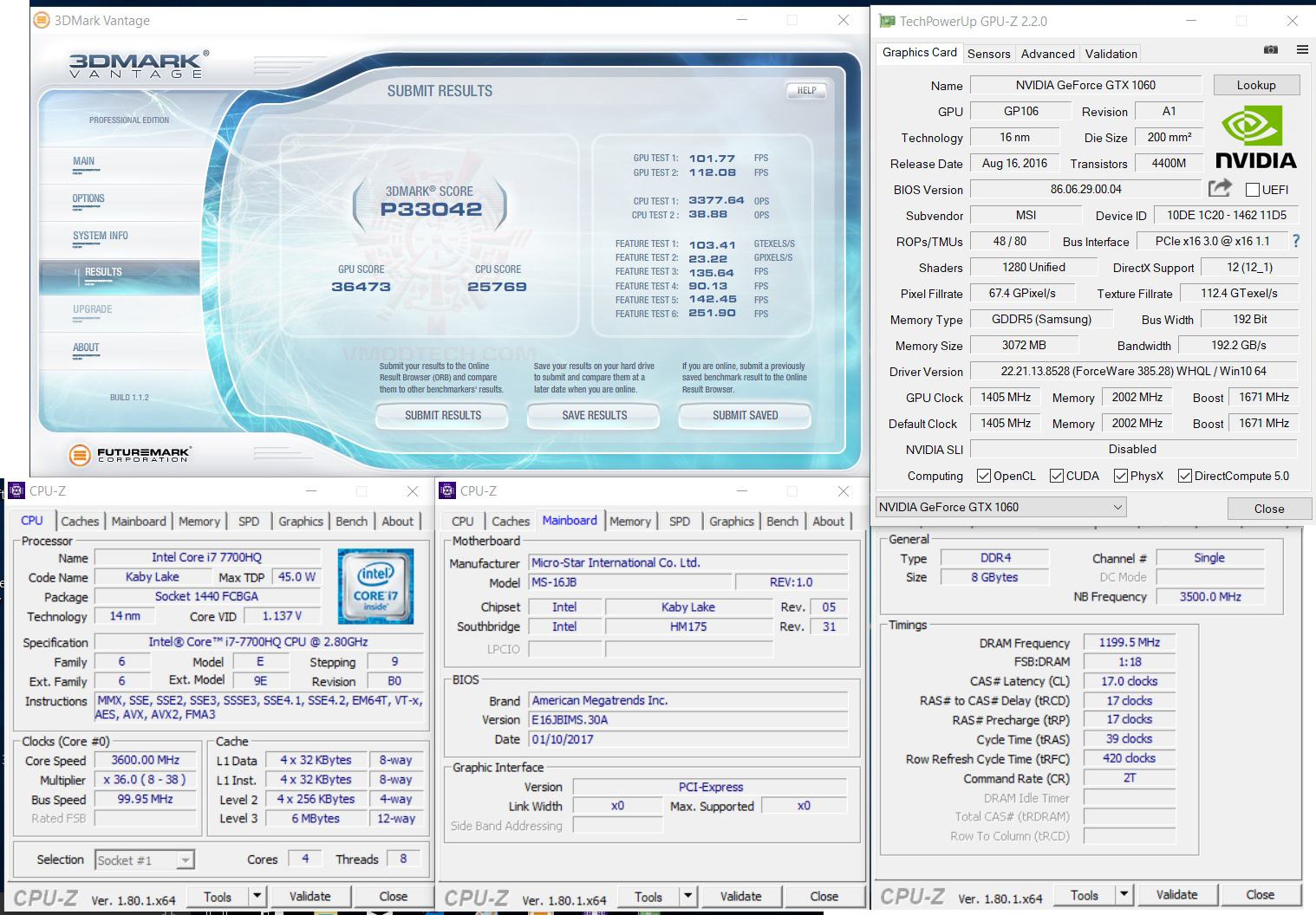This screenshot has height=915, width=1316.
Task: Toggle the OpenCL checkbox
Action: (x=983, y=476)
